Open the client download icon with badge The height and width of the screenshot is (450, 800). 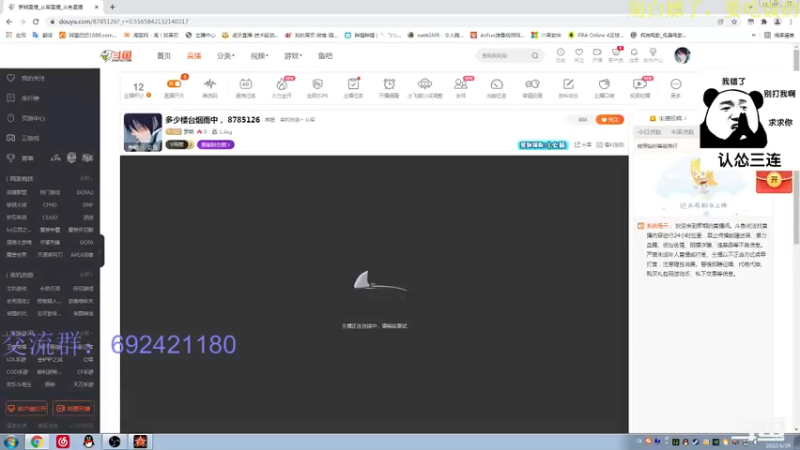[x=616, y=55]
